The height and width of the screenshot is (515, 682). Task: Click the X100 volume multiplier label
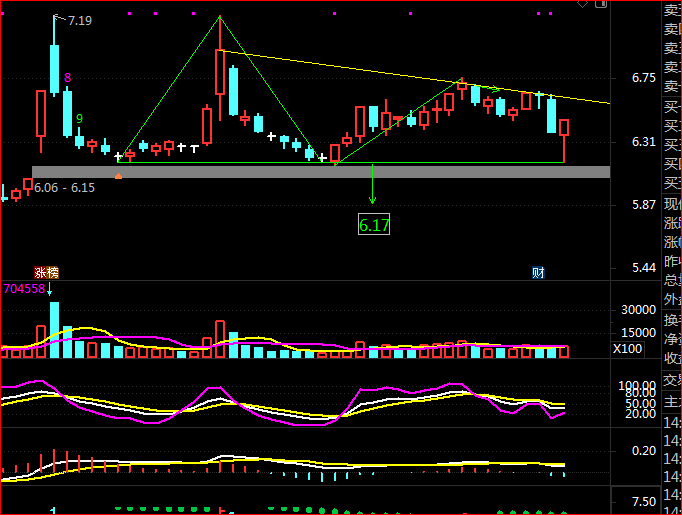coord(628,348)
